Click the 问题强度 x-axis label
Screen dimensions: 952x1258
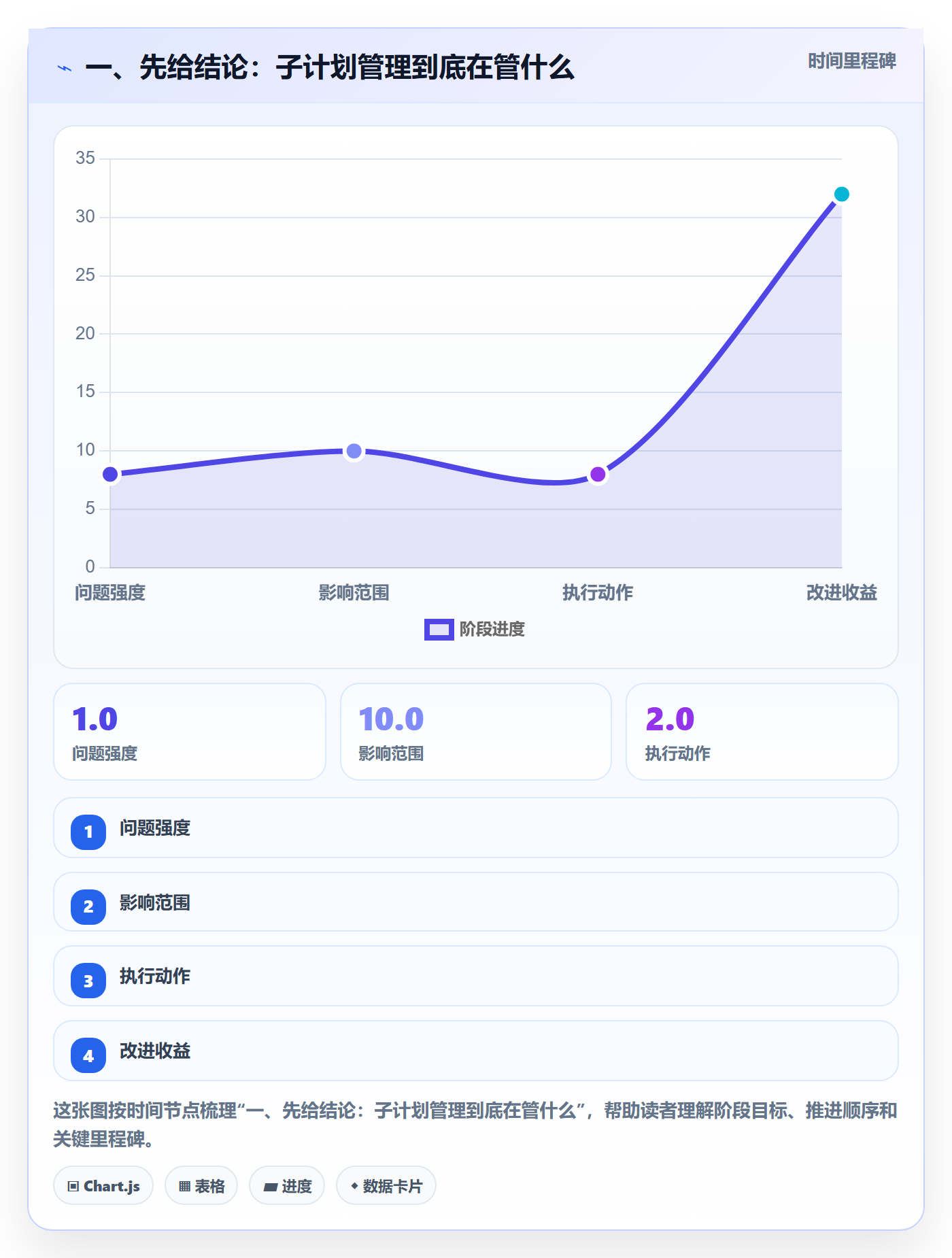point(110,593)
